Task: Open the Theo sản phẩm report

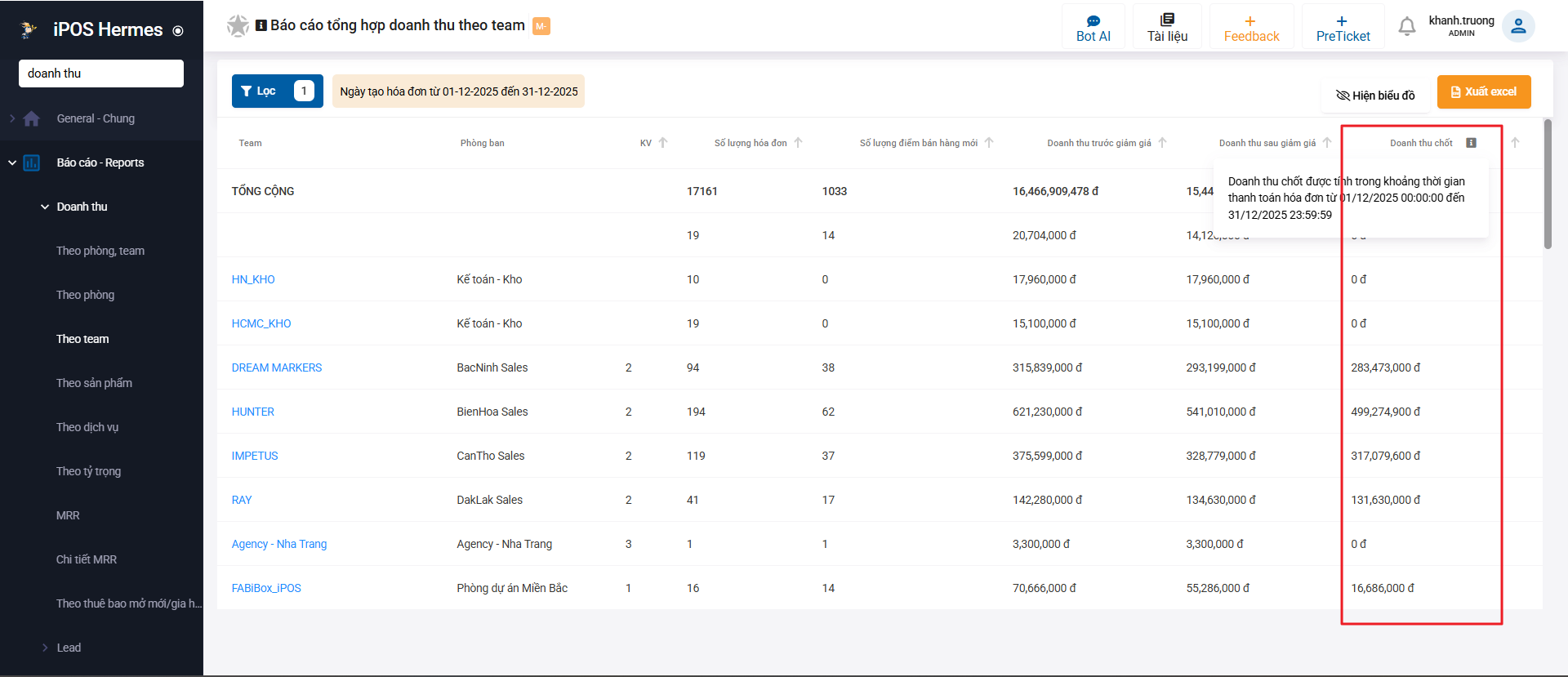Action: tap(94, 383)
